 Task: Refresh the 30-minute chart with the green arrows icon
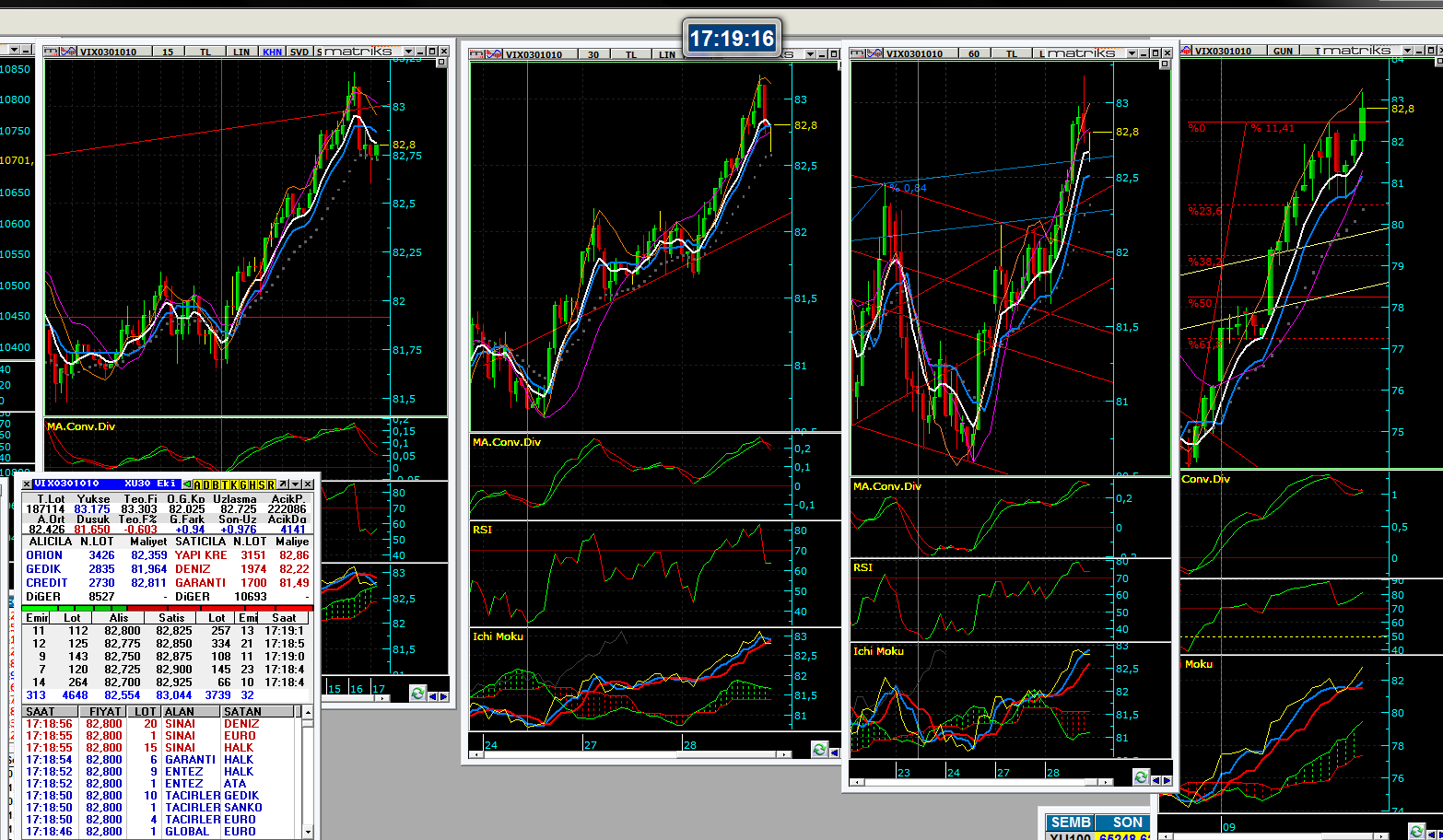click(819, 750)
